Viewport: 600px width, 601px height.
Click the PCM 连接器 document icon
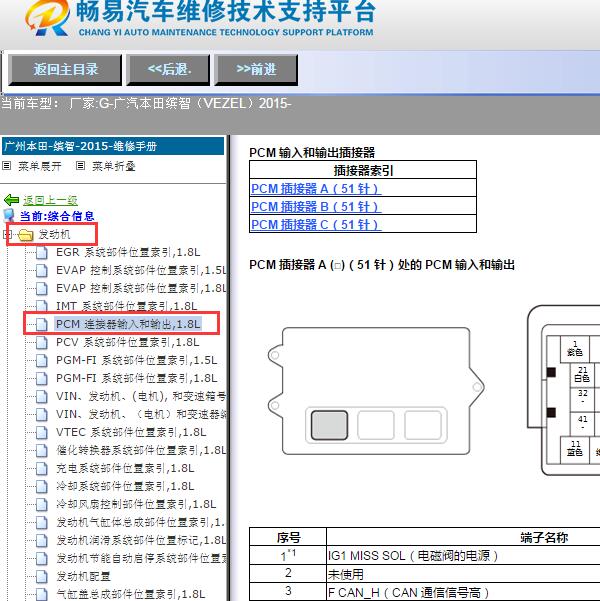(x=41, y=324)
